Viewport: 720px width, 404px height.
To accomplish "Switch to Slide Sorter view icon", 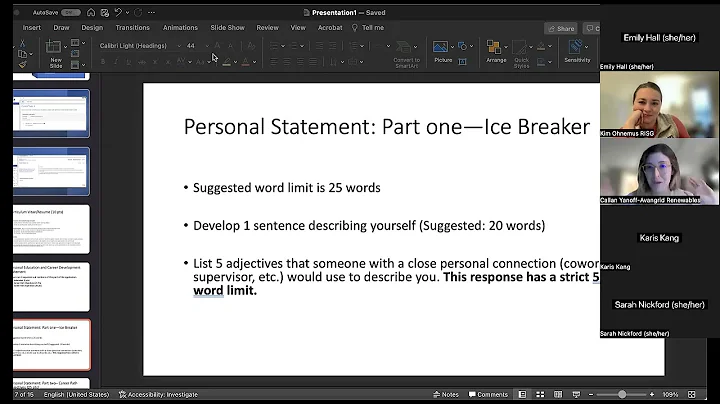I will pyautogui.click(x=540, y=394).
